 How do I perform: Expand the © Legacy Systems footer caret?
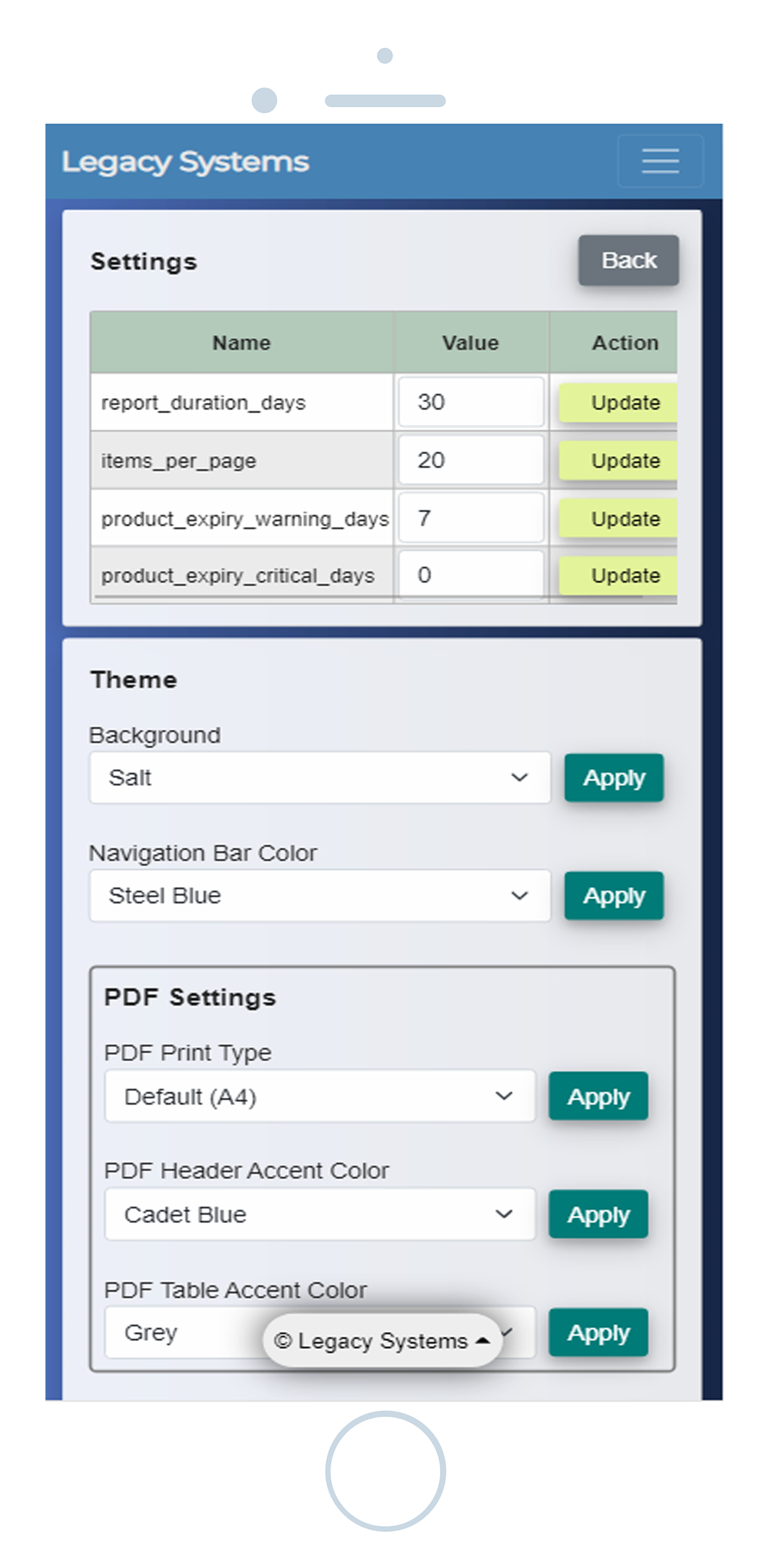click(483, 1340)
